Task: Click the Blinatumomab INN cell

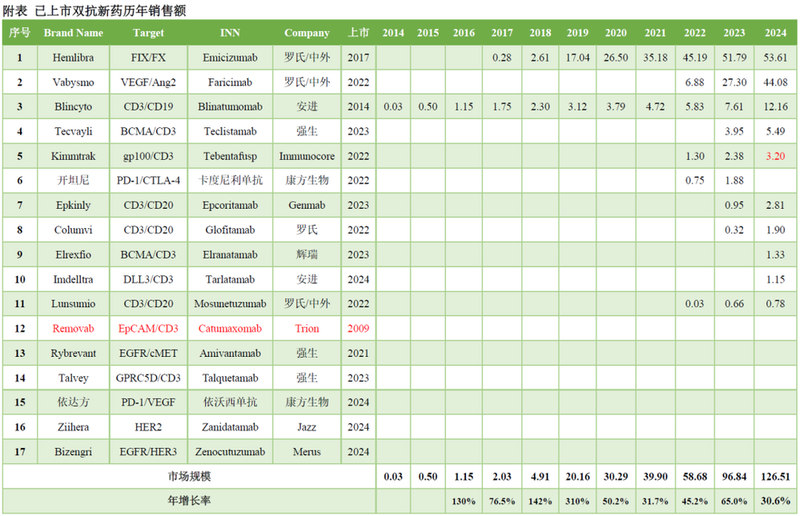Action: click(x=230, y=107)
